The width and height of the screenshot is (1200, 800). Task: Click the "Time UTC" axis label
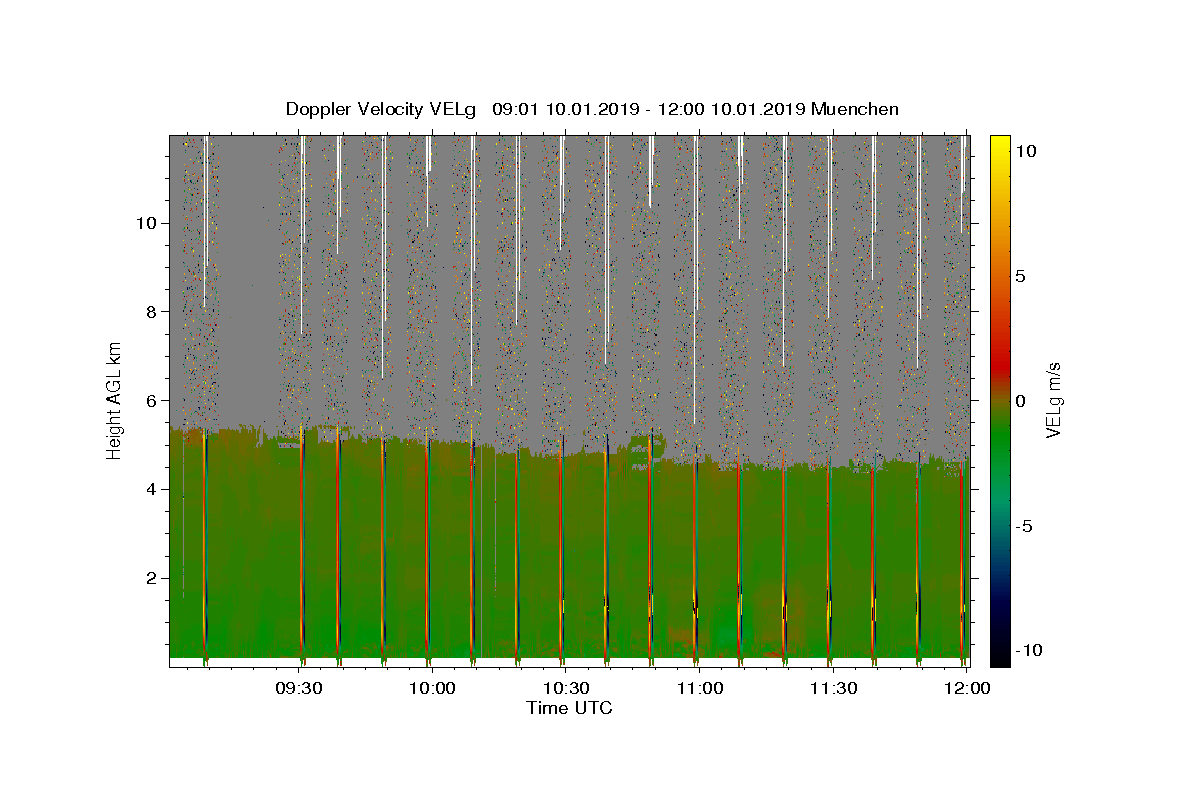click(x=570, y=708)
